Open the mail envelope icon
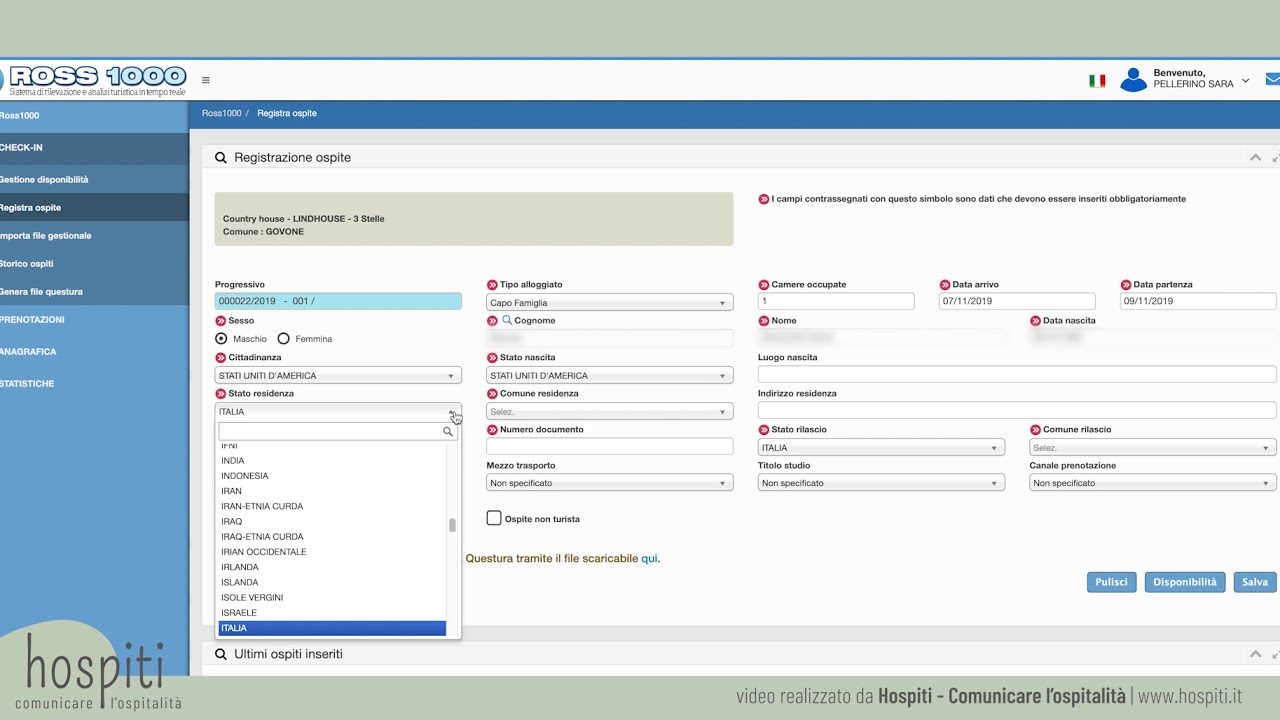 click(x=1273, y=80)
